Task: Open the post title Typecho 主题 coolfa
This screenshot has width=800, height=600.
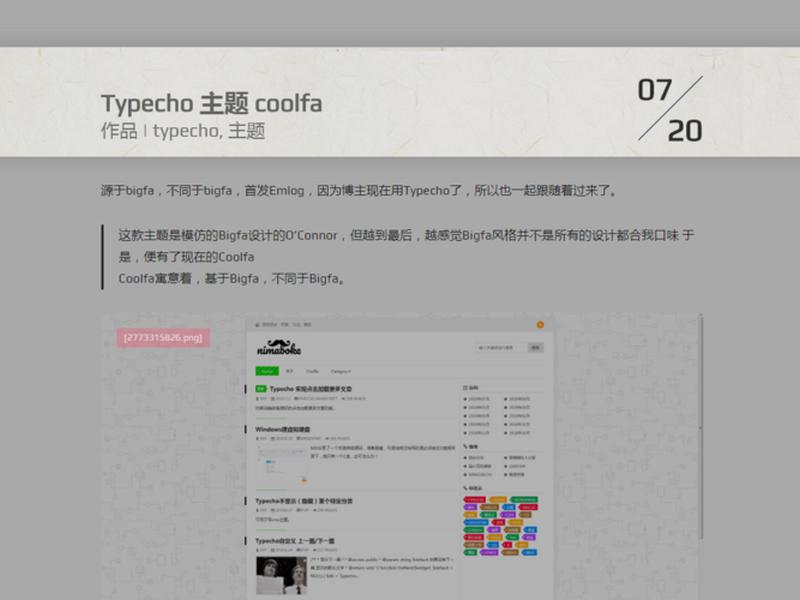Action: click(x=211, y=103)
